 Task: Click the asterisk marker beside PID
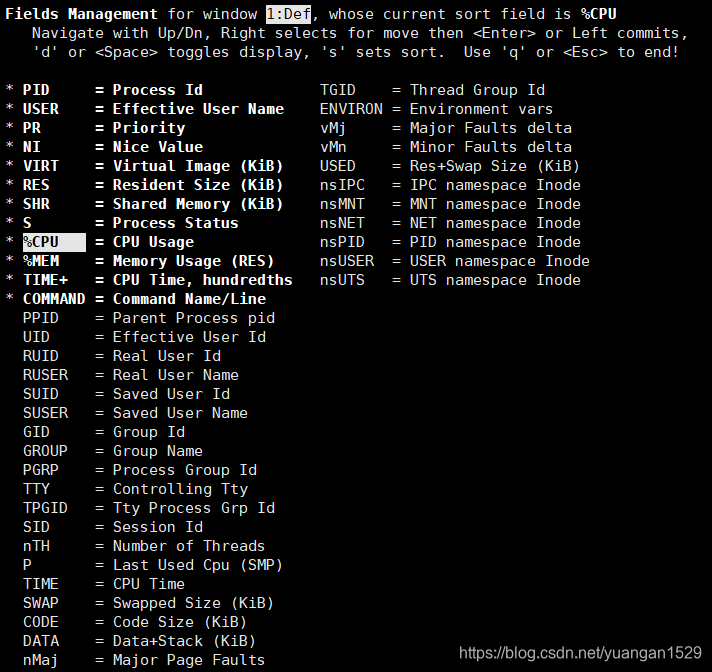10,89
